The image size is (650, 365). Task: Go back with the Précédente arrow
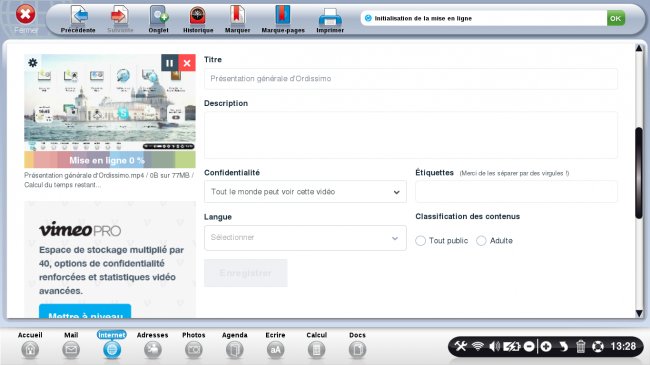click(78, 19)
